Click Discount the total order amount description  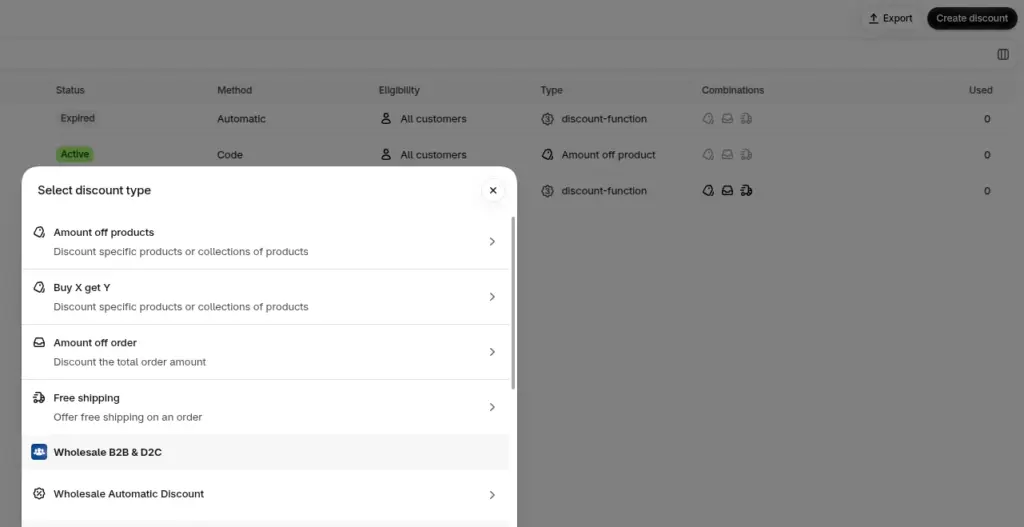point(130,362)
